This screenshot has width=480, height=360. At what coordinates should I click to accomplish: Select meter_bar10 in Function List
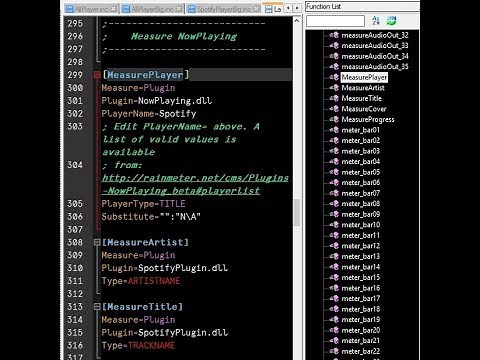point(360,225)
